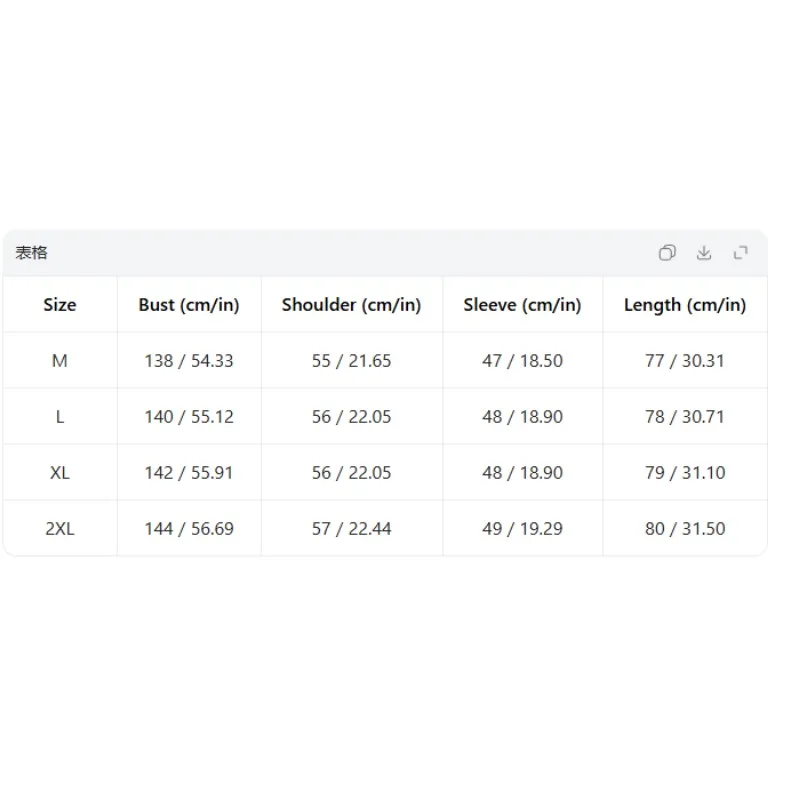Click the 79 / 31.10 length cell

point(685,473)
